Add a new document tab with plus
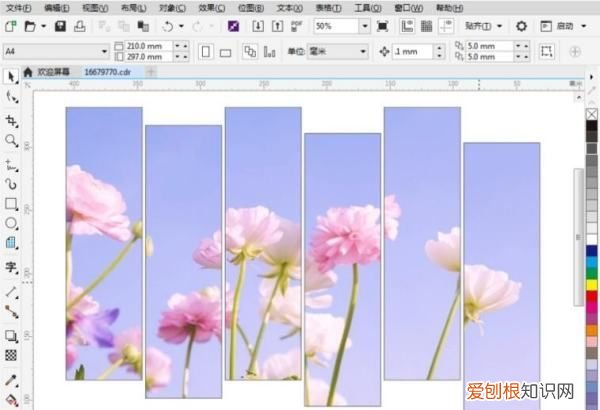 pyautogui.click(x=151, y=72)
